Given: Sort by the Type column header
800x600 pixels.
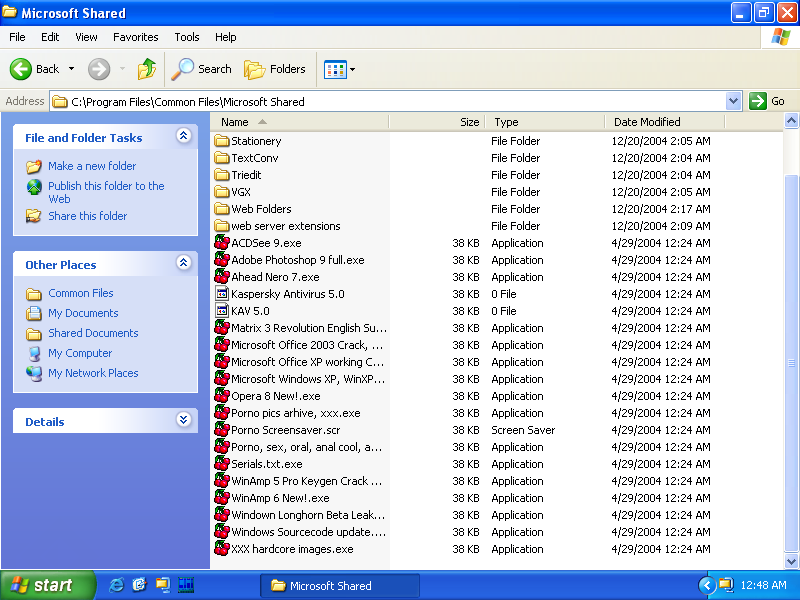Looking at the screenshot, I should pos(545,122).
